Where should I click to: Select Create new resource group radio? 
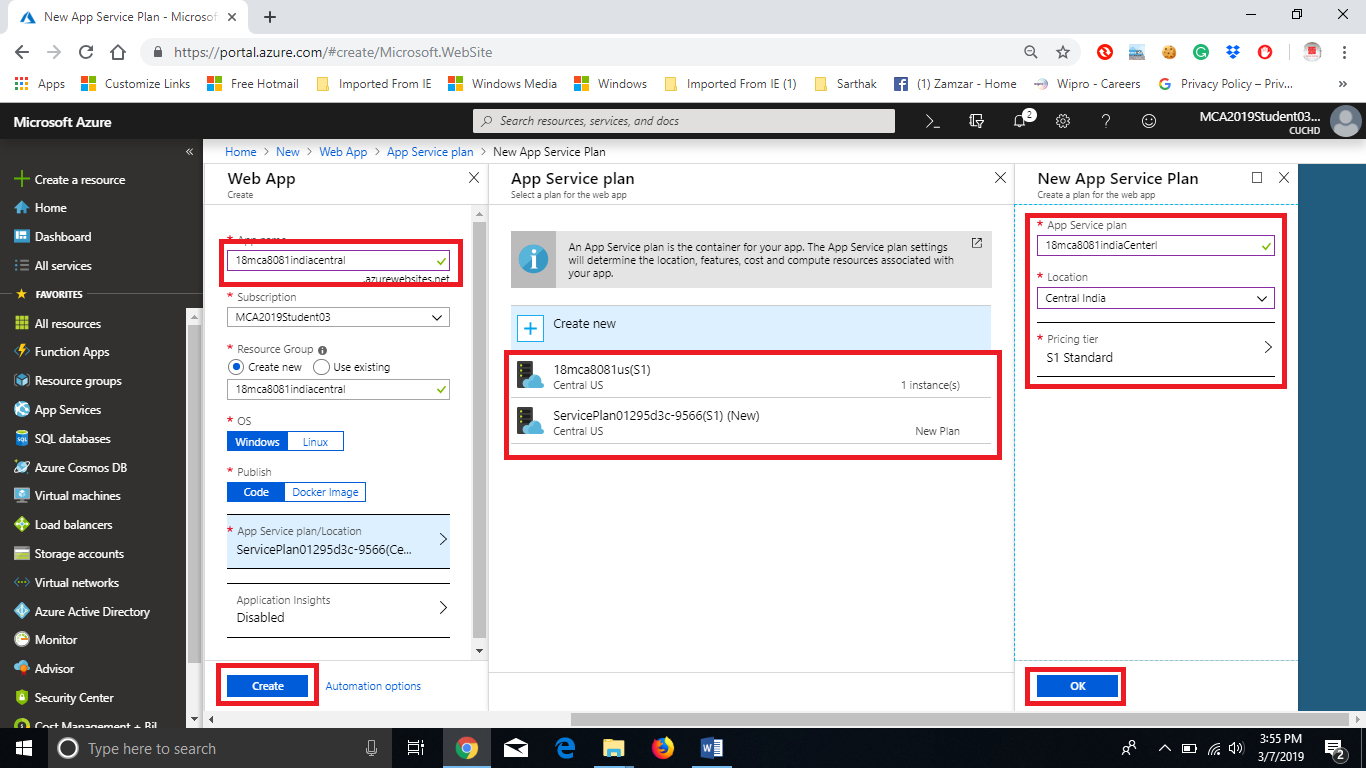coord(235,367)
